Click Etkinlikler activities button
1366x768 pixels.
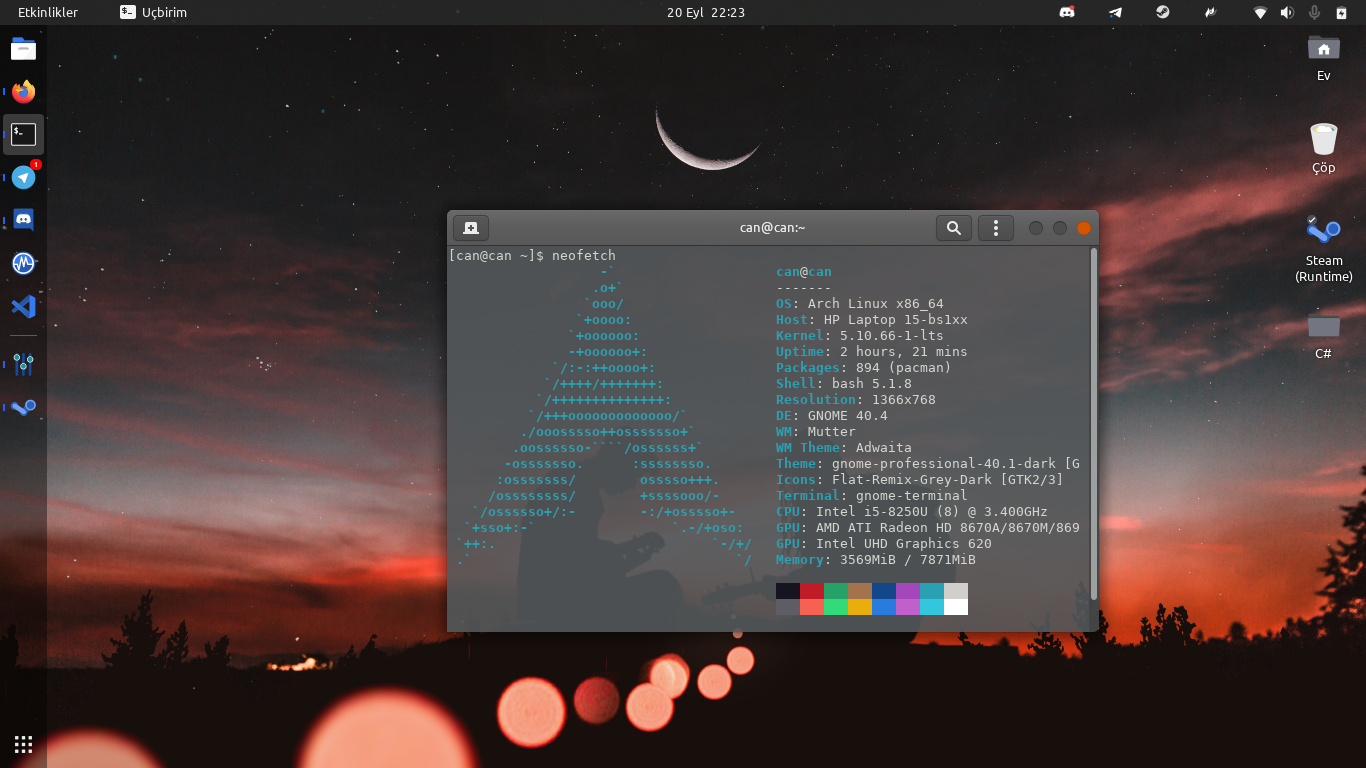pyautogui.click(x=48, y=13)
